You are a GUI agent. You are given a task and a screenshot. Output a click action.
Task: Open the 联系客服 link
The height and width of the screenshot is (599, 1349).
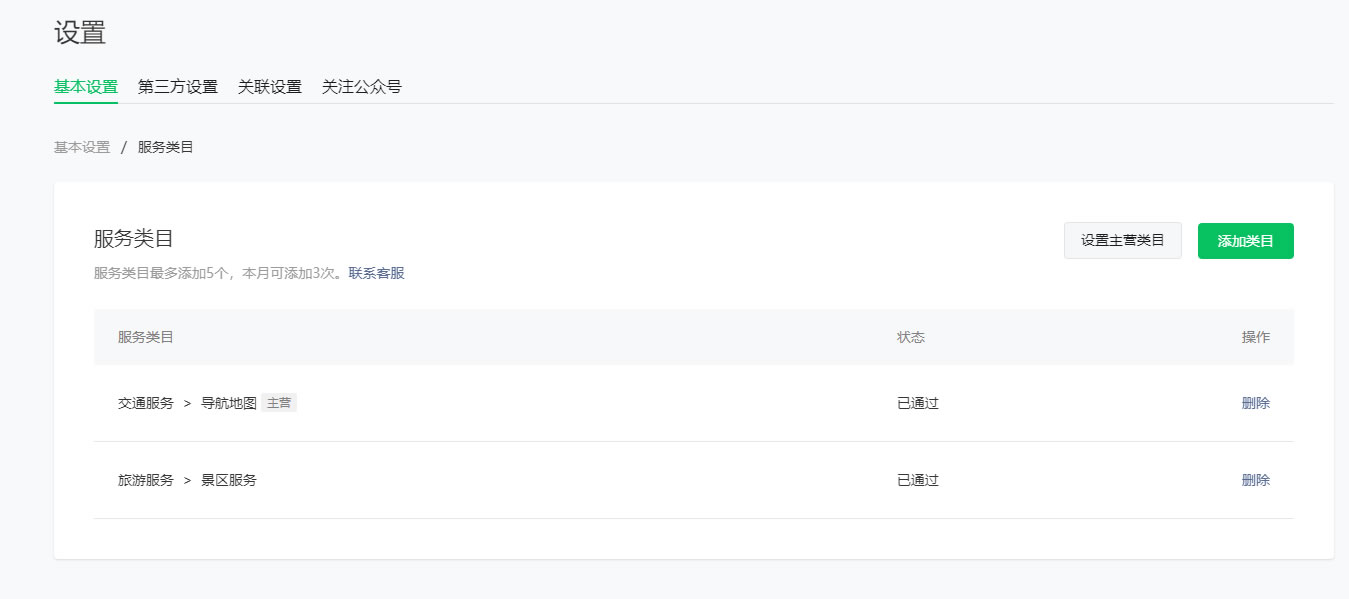(x=377, y=273)
